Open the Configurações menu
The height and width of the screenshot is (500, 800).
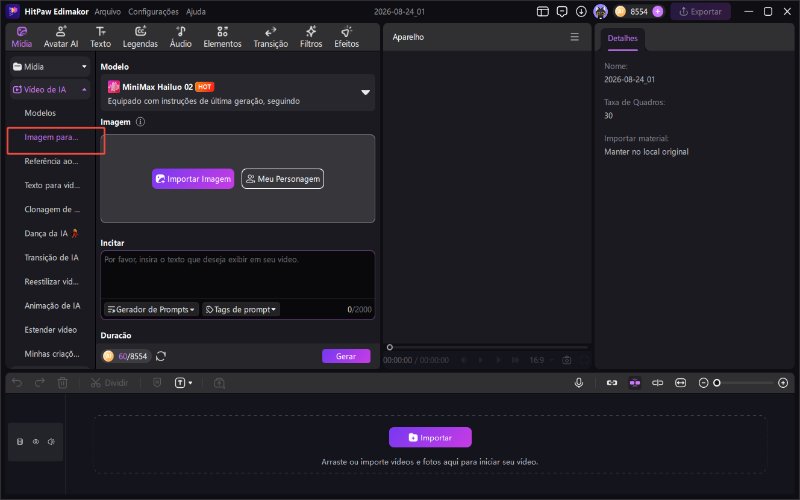coord(154,11)
